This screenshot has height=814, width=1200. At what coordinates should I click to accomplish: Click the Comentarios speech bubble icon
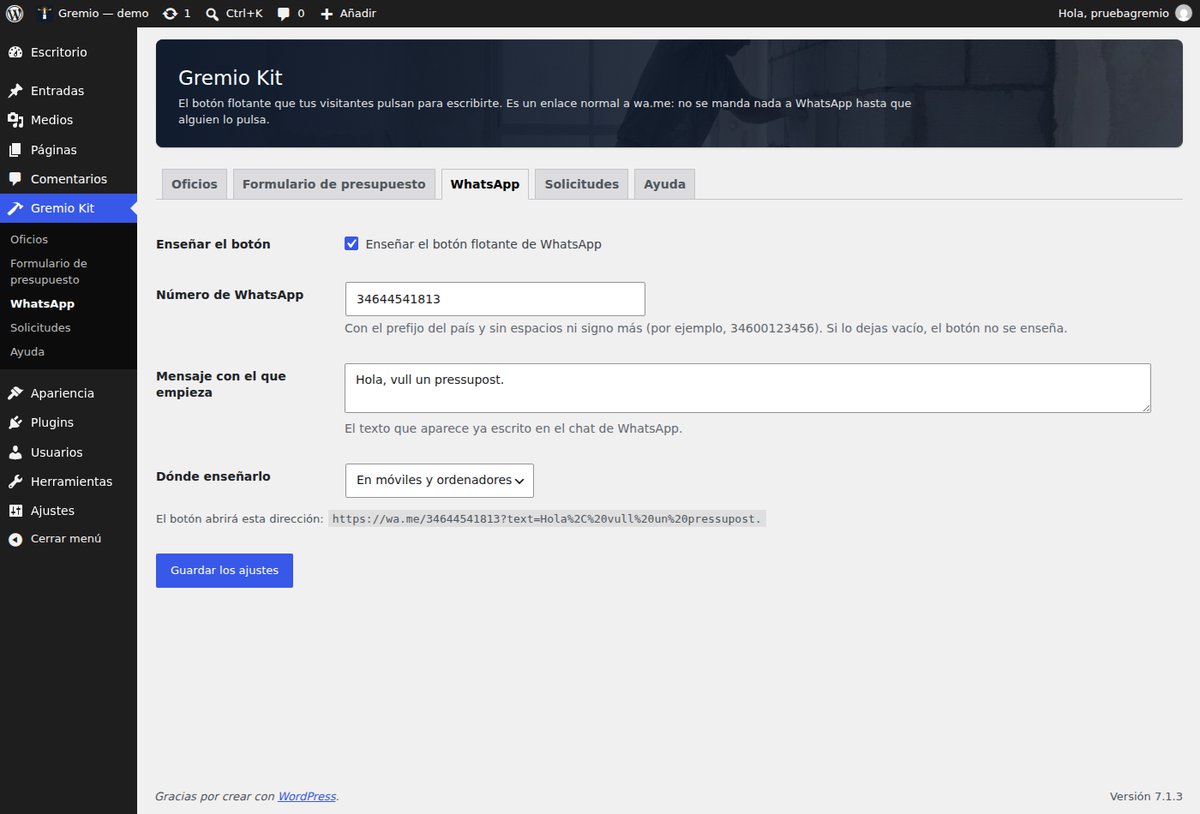click(15, 179)
